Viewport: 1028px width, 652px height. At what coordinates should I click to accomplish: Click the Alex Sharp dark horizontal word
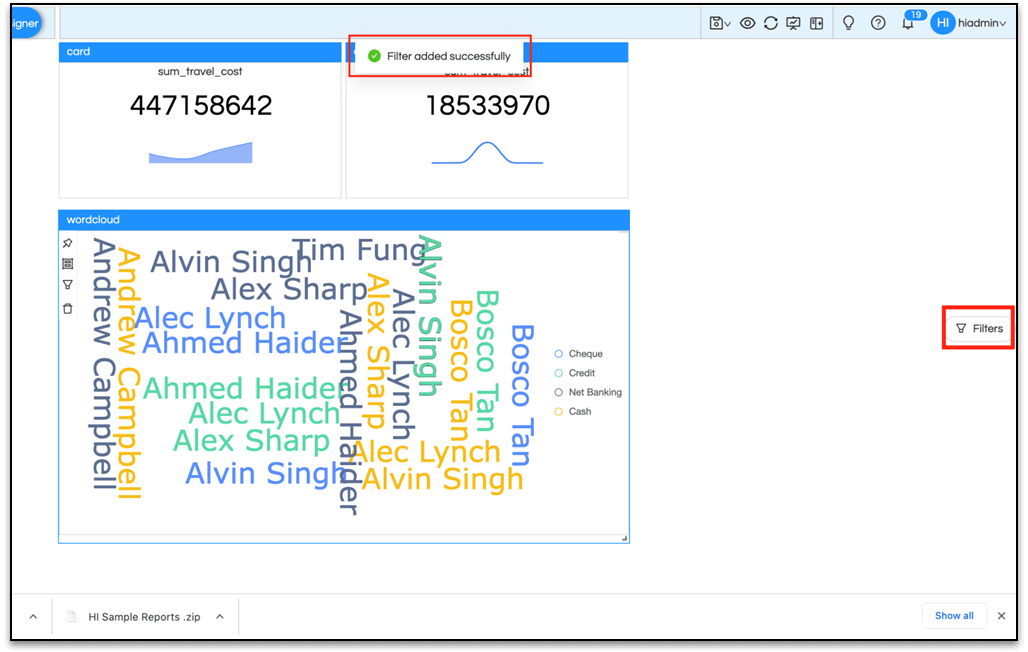pos(289,289)
